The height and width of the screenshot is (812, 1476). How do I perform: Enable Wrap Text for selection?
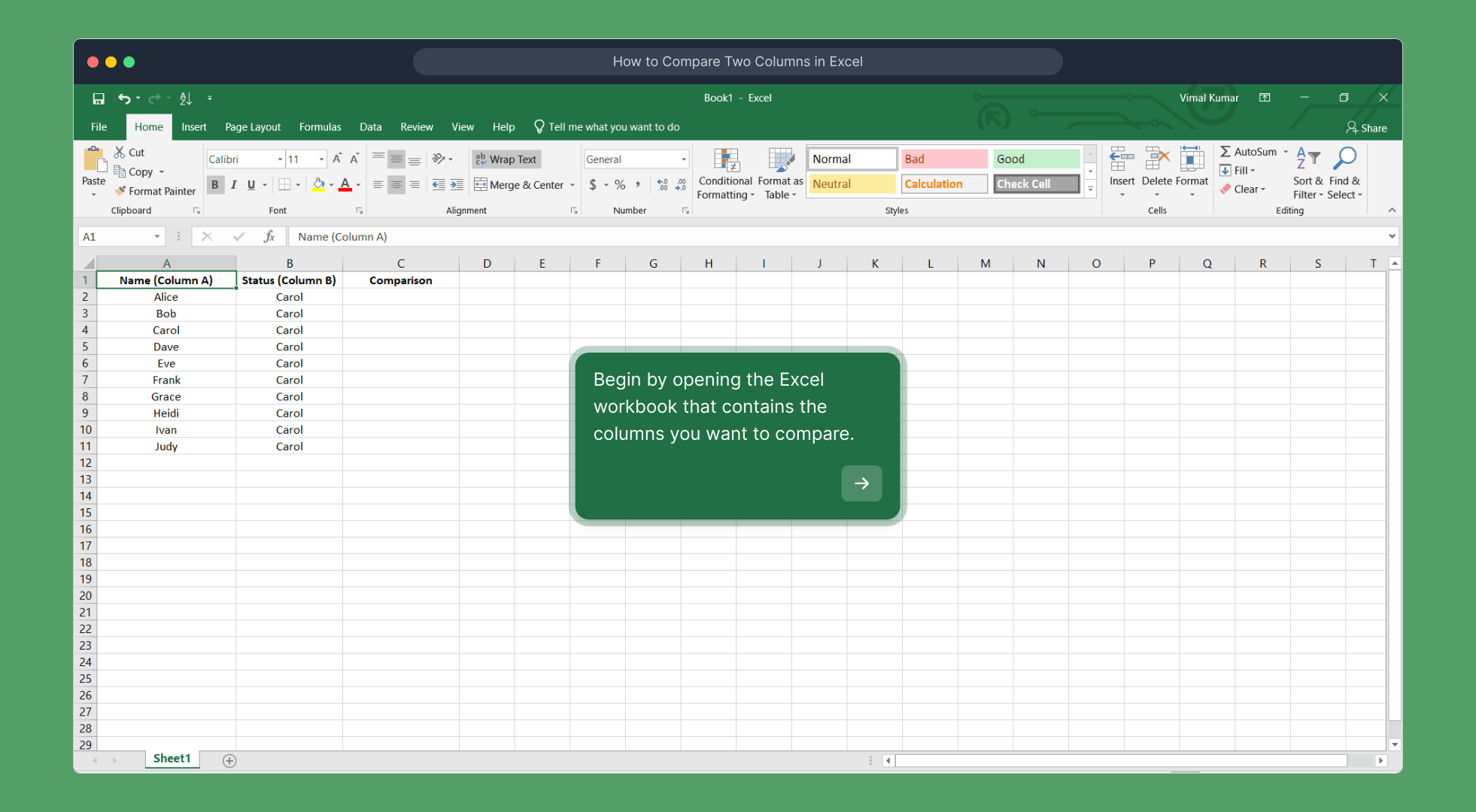pos(506,159)
